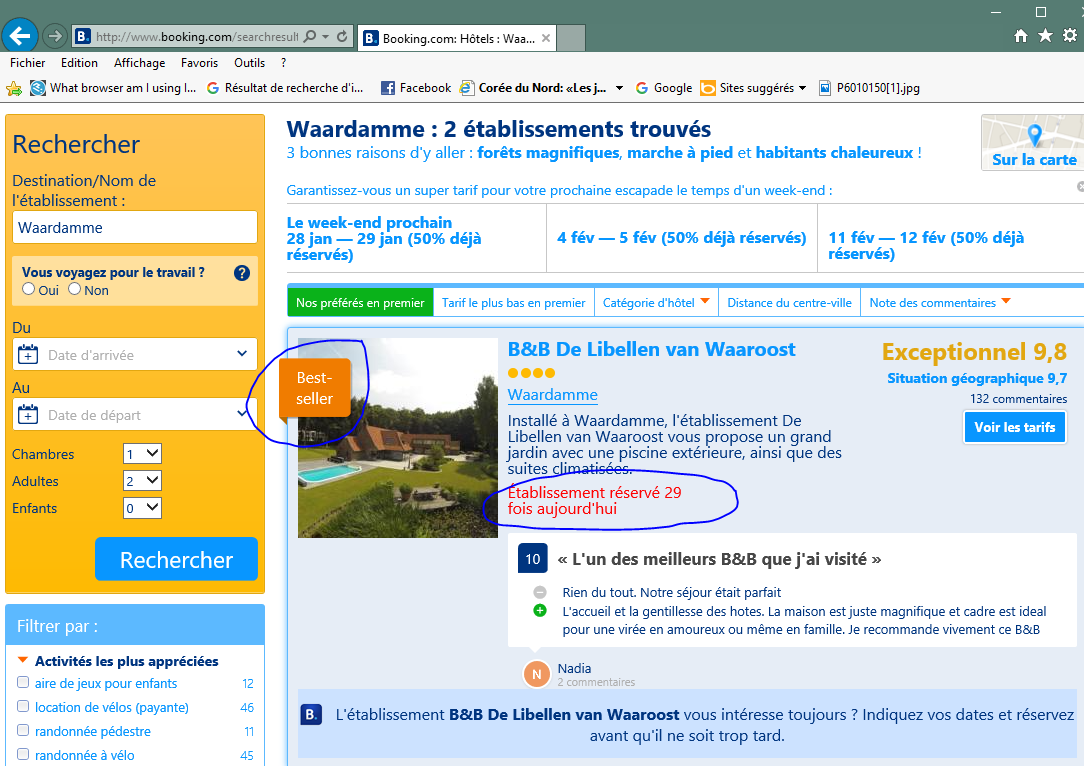Viewport: 1084px width, 766px height.
Task: Select weekend deal '4 fév — 5 fév'
Action: coord(682,238)
